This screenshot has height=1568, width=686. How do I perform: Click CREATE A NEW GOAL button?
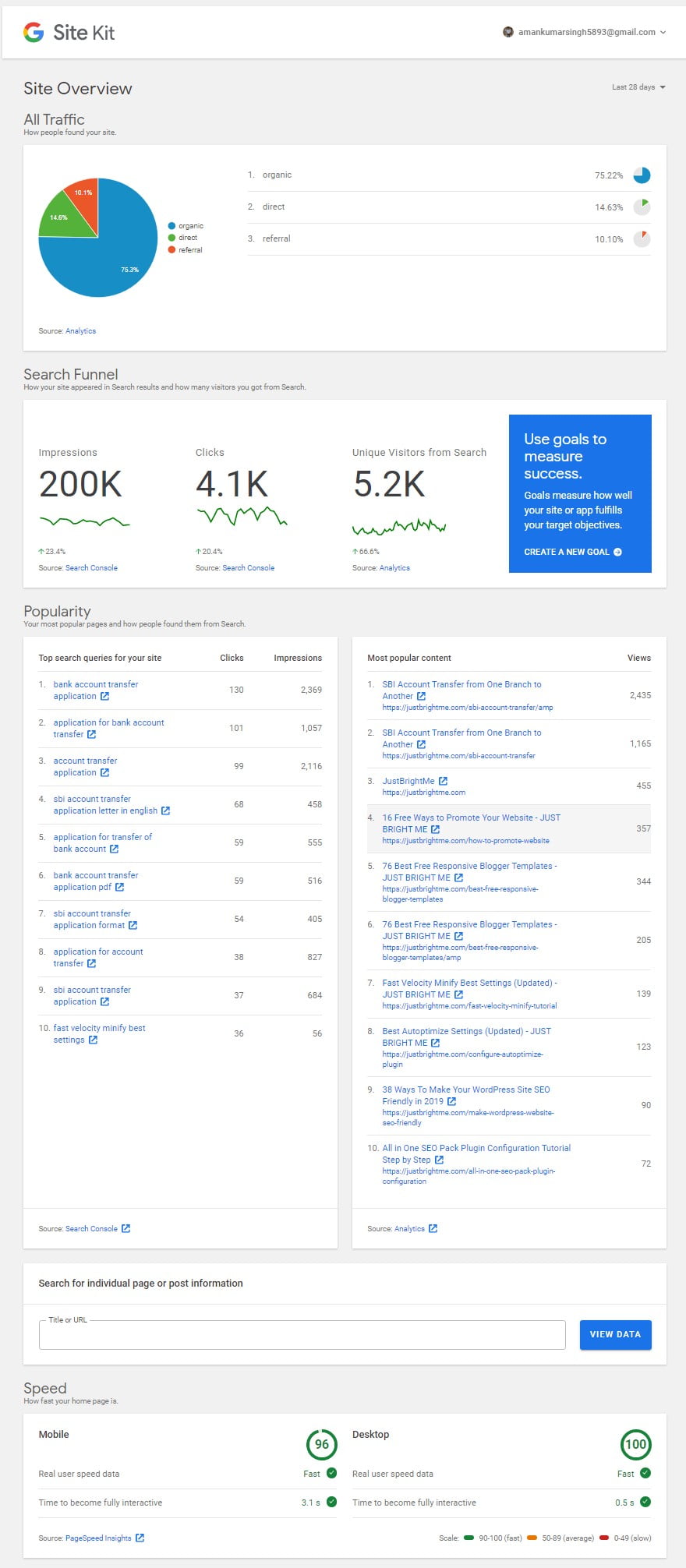click(x=572, y=552)
